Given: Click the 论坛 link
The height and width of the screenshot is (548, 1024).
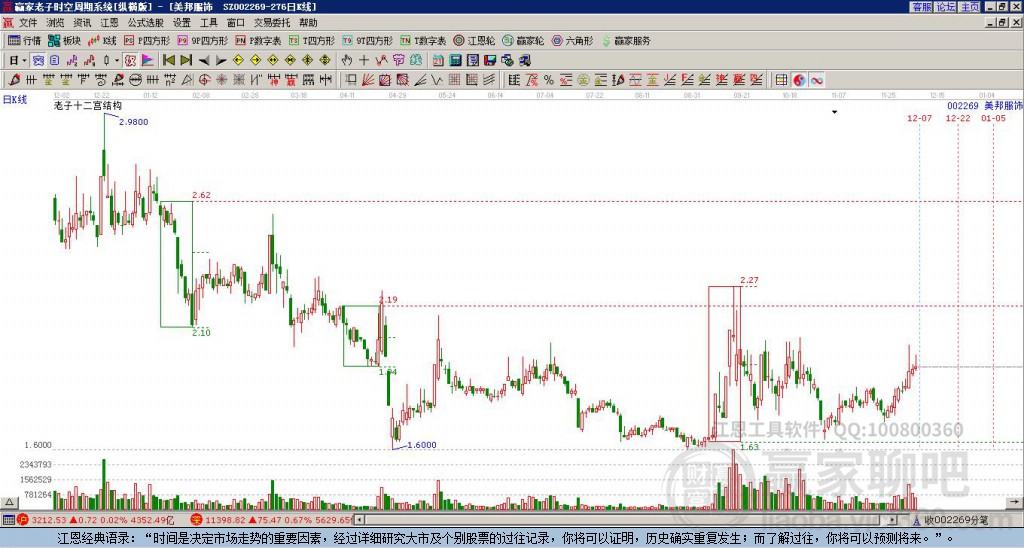Looking at the screenshot, I should (x=945, y=7).
